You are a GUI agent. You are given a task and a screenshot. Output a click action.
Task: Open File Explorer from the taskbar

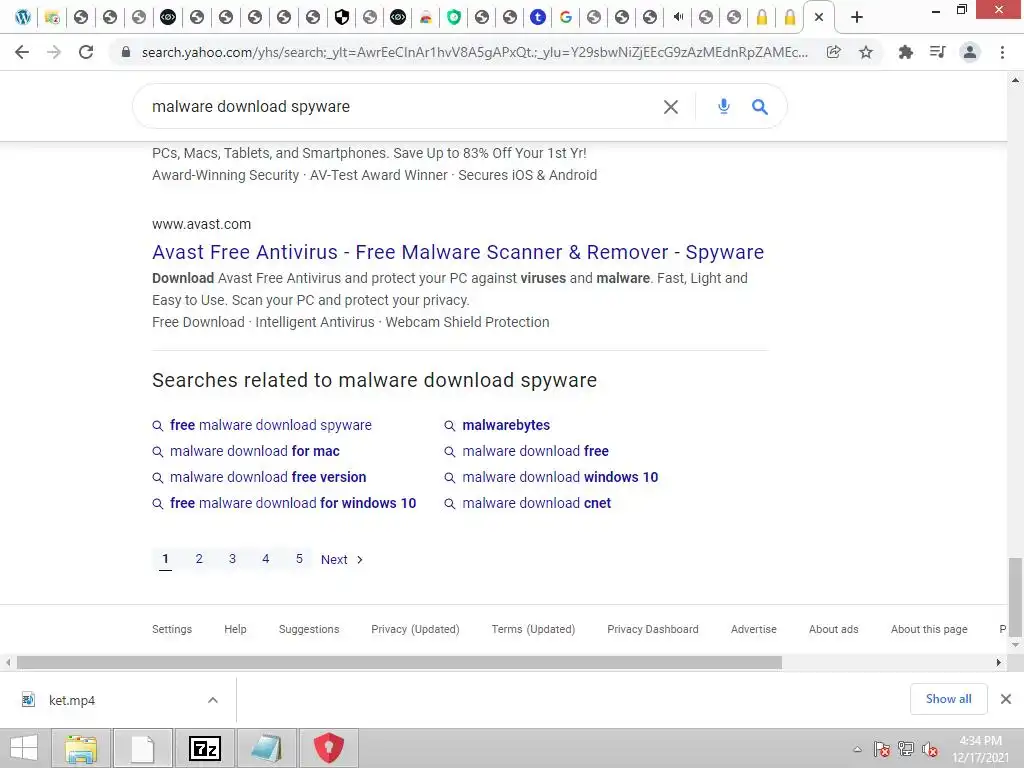coord(81,748)
